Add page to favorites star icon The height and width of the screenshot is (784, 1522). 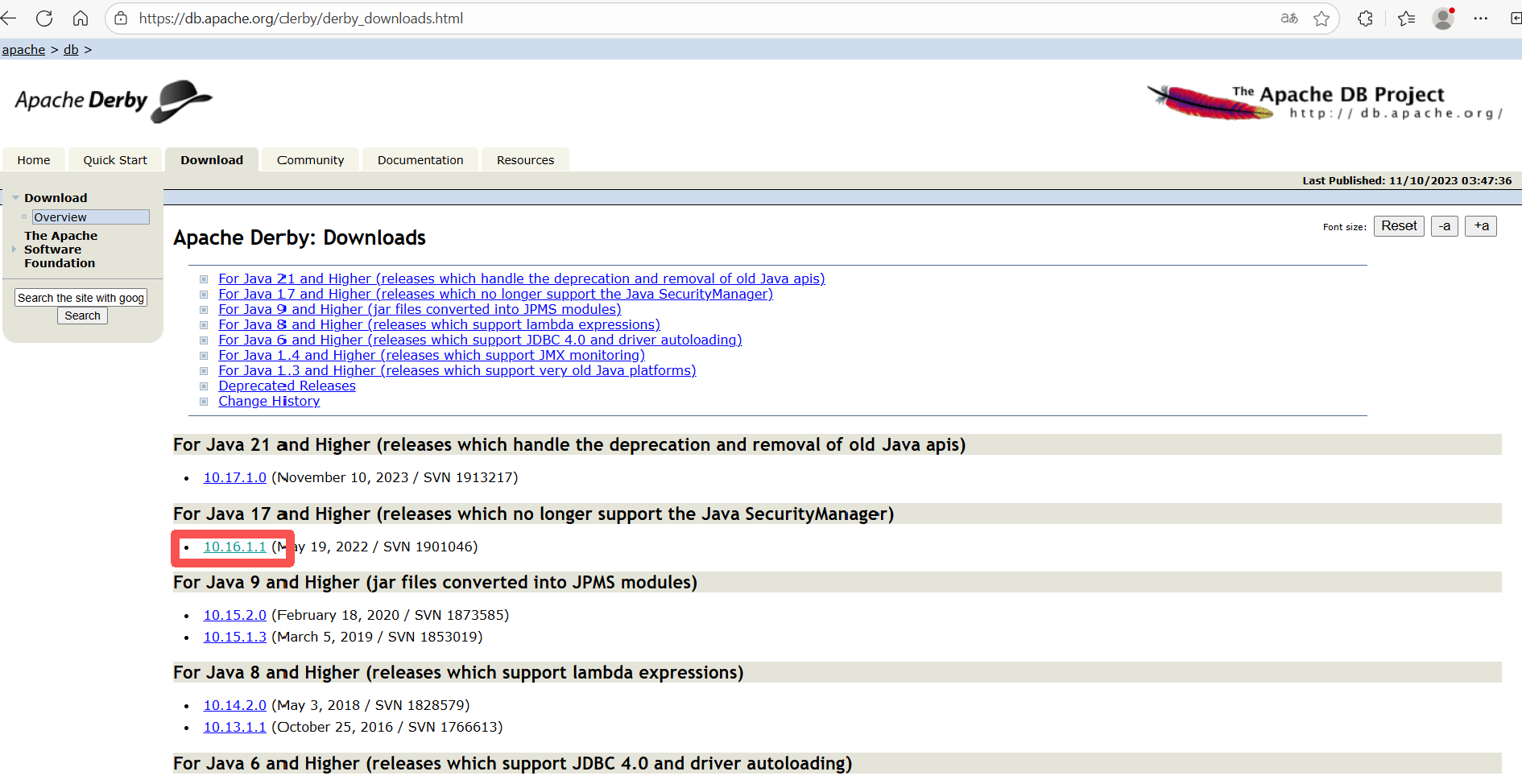click(1321, 18)
